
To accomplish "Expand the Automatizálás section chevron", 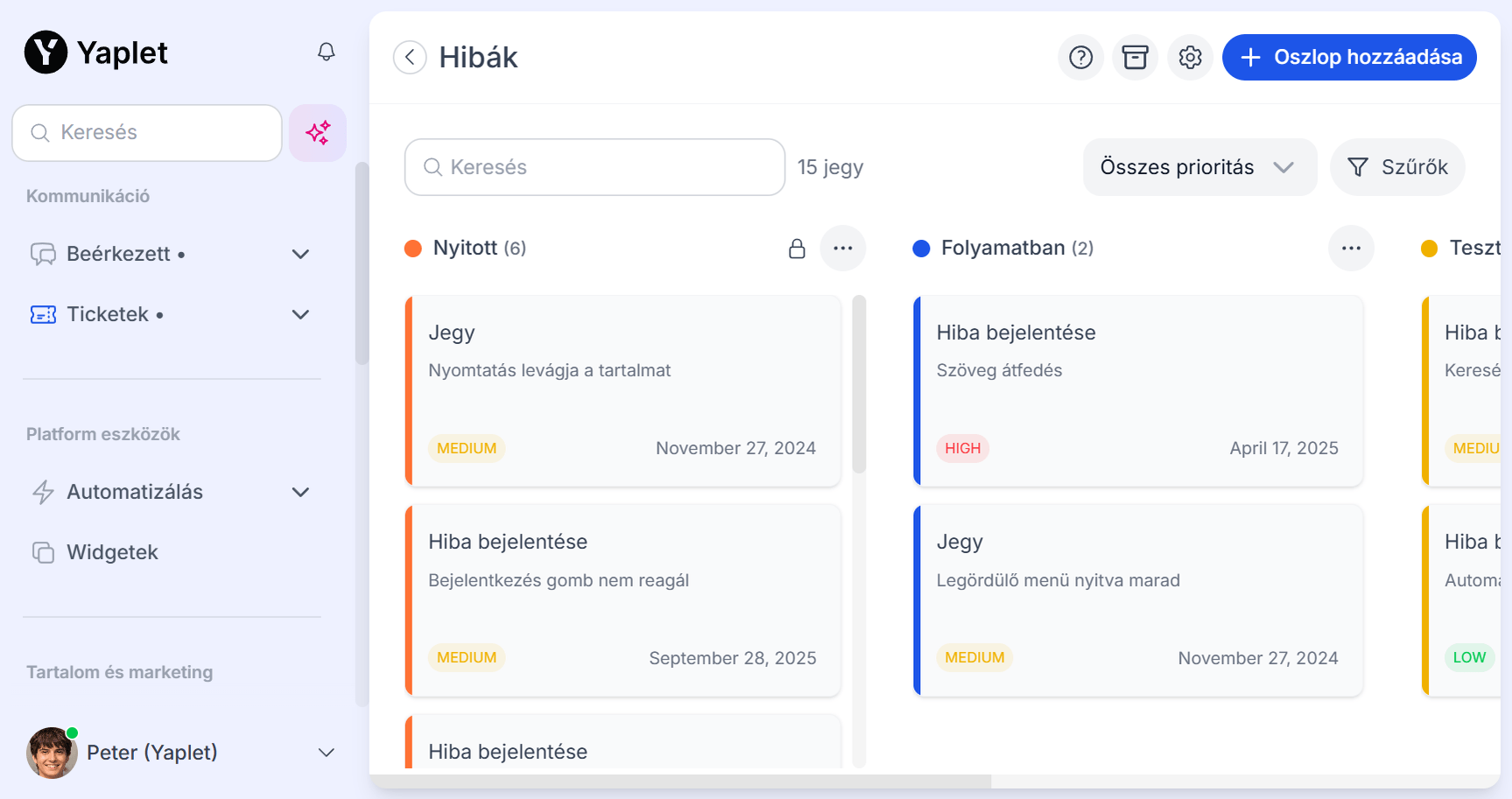I will pos(300,492).
